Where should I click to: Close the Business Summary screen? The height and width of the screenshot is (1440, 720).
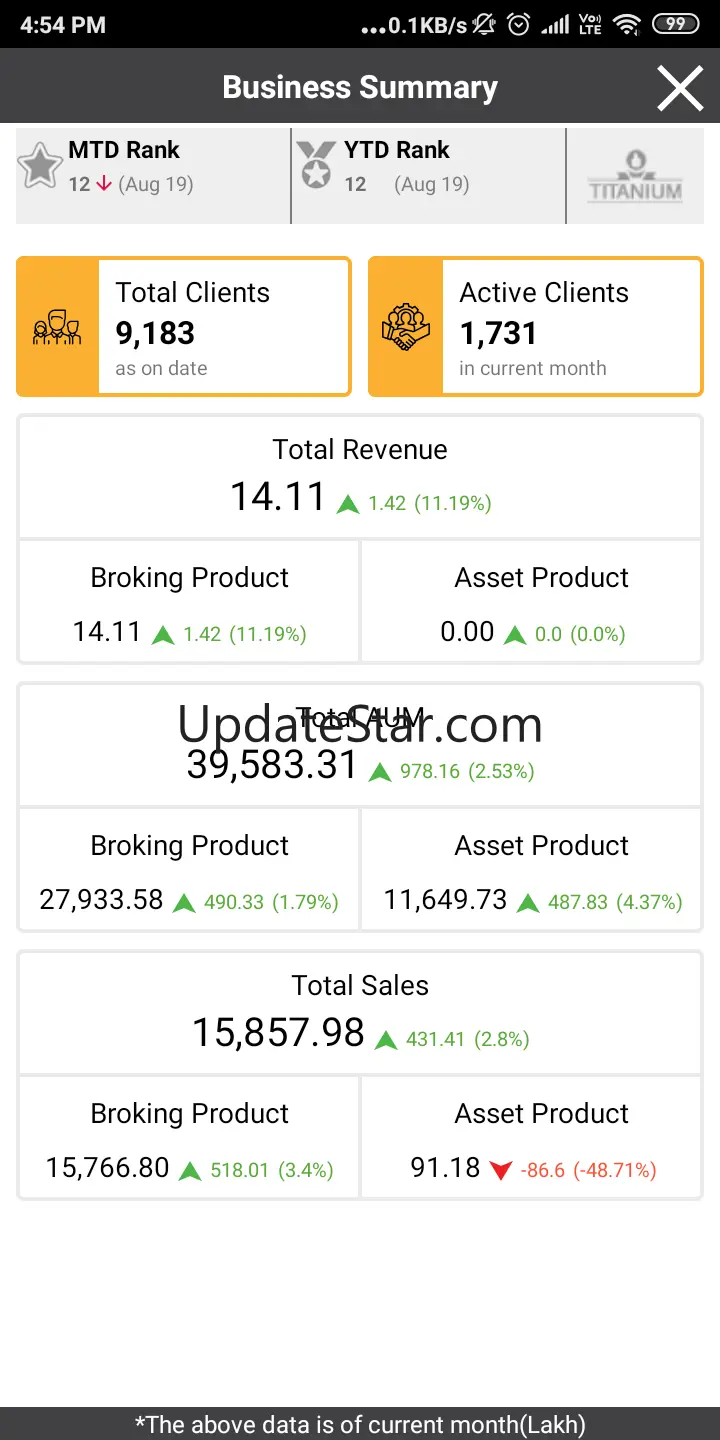[x=680, y=88]
